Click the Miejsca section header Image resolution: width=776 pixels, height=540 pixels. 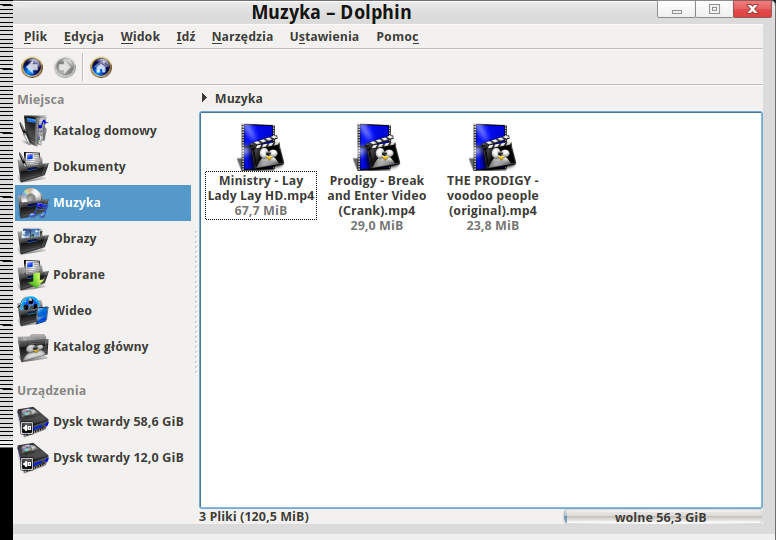pos(41,99)
